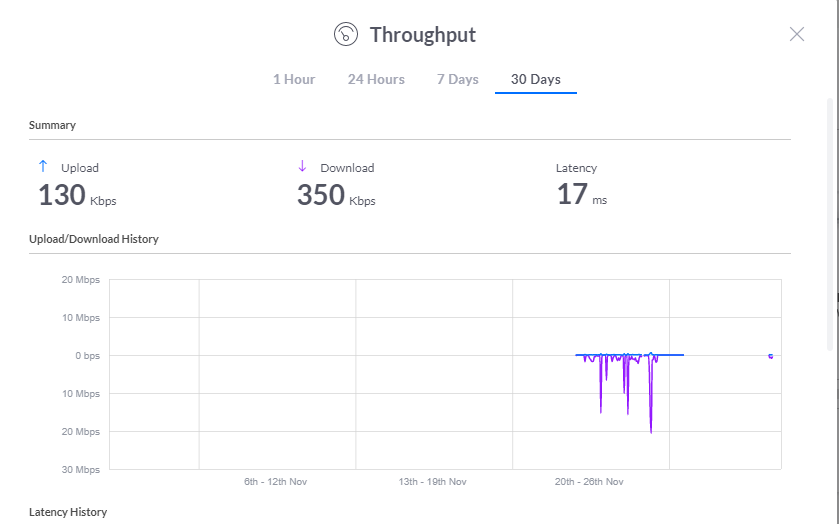The height and width of the screenshot is (524, 839).
Task: Close the Throughput panel with the X icon
Action: [x=797, y=34]
